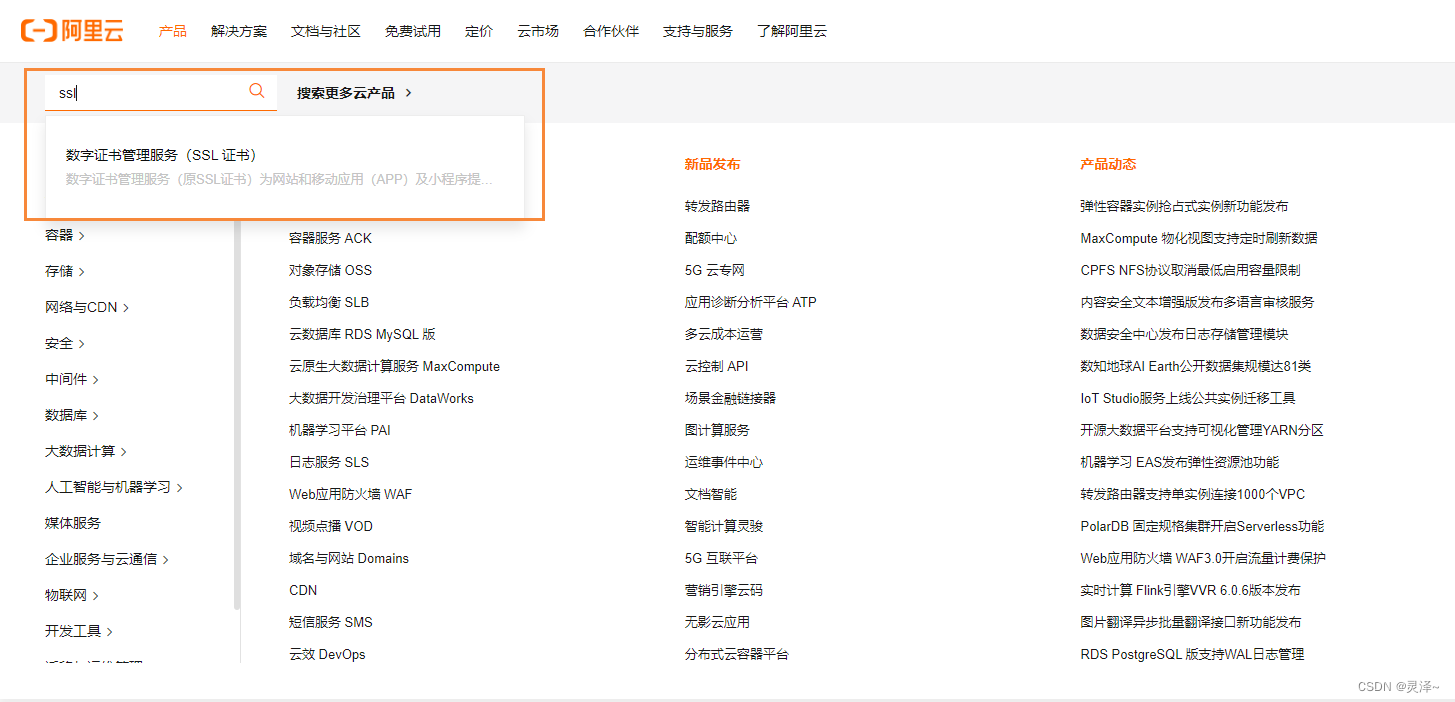Image resolution: width=1455 pixels, height=702 pixels.
Task: Open 搜索更多云产品 link
Action: pos(355,93)
